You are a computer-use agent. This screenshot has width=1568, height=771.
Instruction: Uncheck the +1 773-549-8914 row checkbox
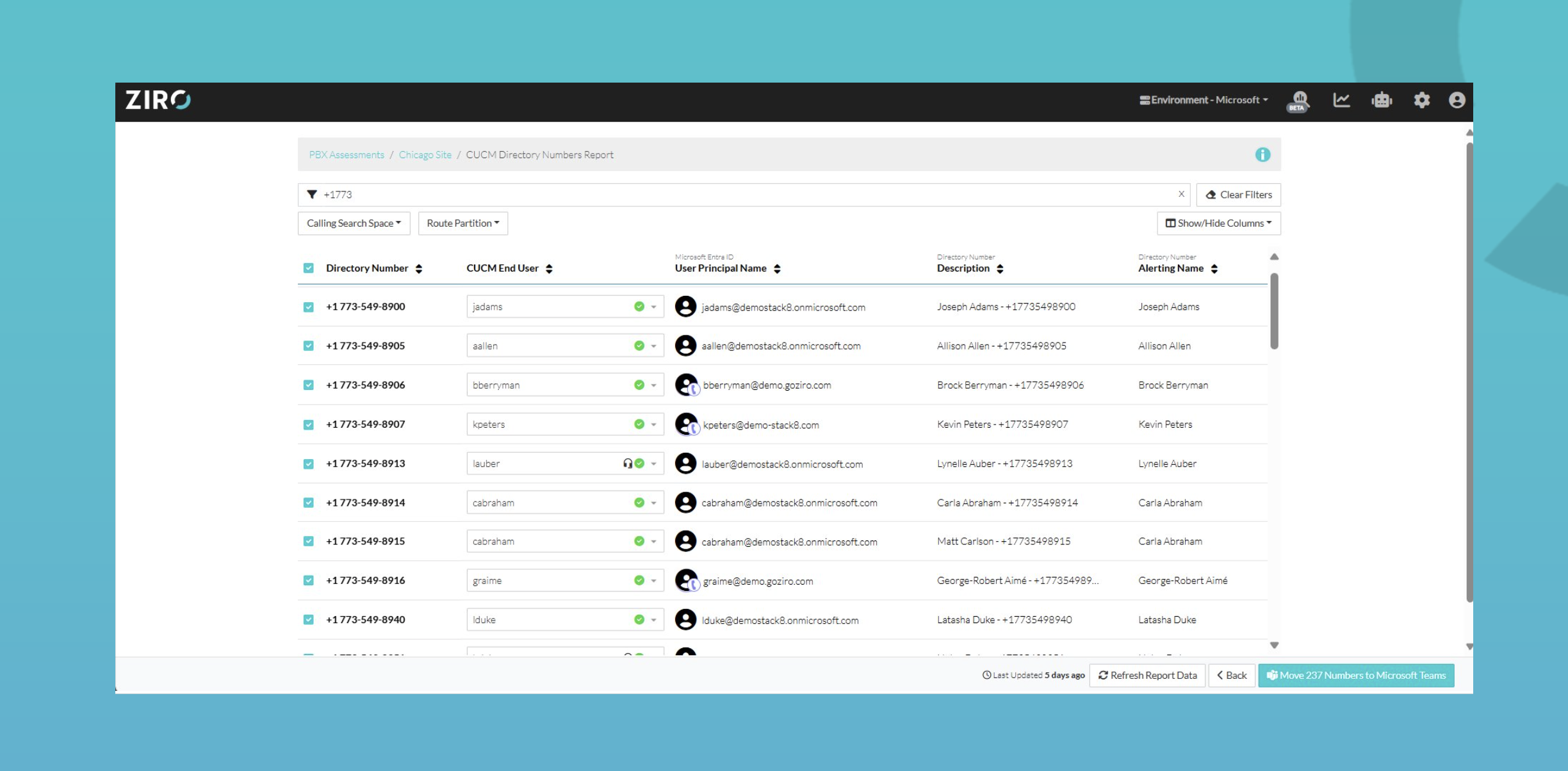click(x=309, y=503)
